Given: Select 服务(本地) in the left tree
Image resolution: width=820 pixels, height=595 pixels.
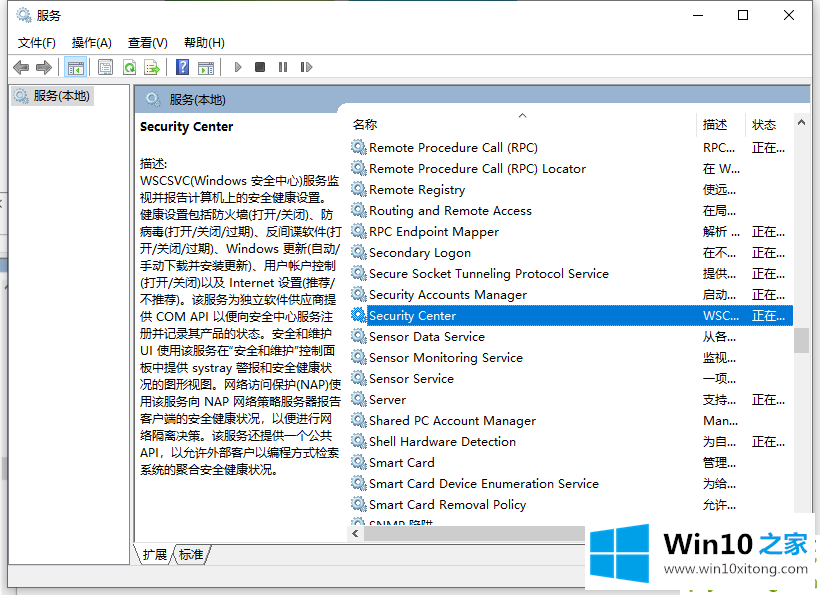Looking at the screenshot, I should click(52, 96).
